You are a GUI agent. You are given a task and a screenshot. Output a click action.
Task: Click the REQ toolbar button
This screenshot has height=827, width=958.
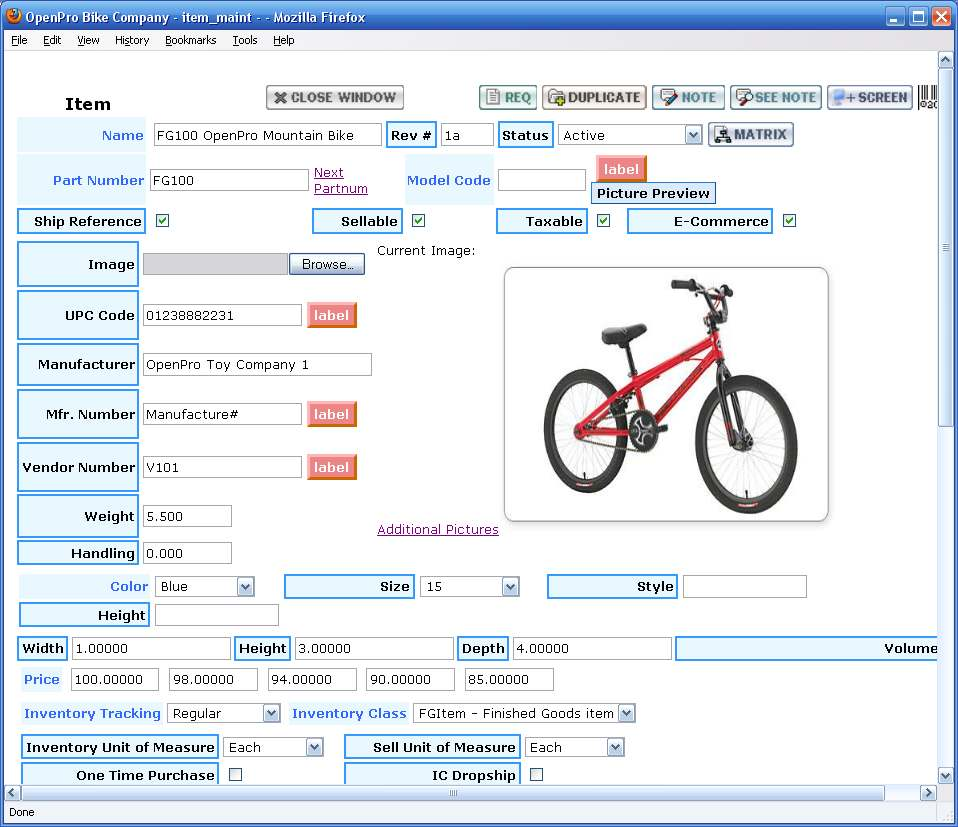click(508, 97)
